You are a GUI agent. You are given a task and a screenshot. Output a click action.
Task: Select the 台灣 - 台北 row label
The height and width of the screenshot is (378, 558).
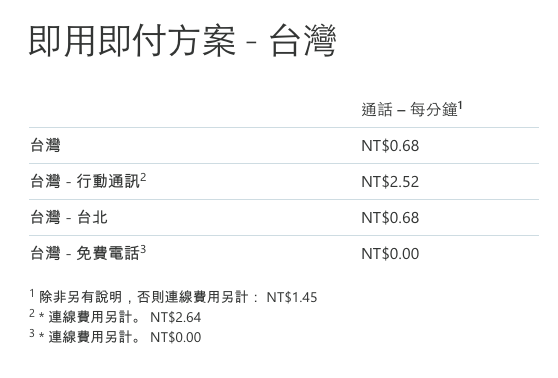(69, 217)
